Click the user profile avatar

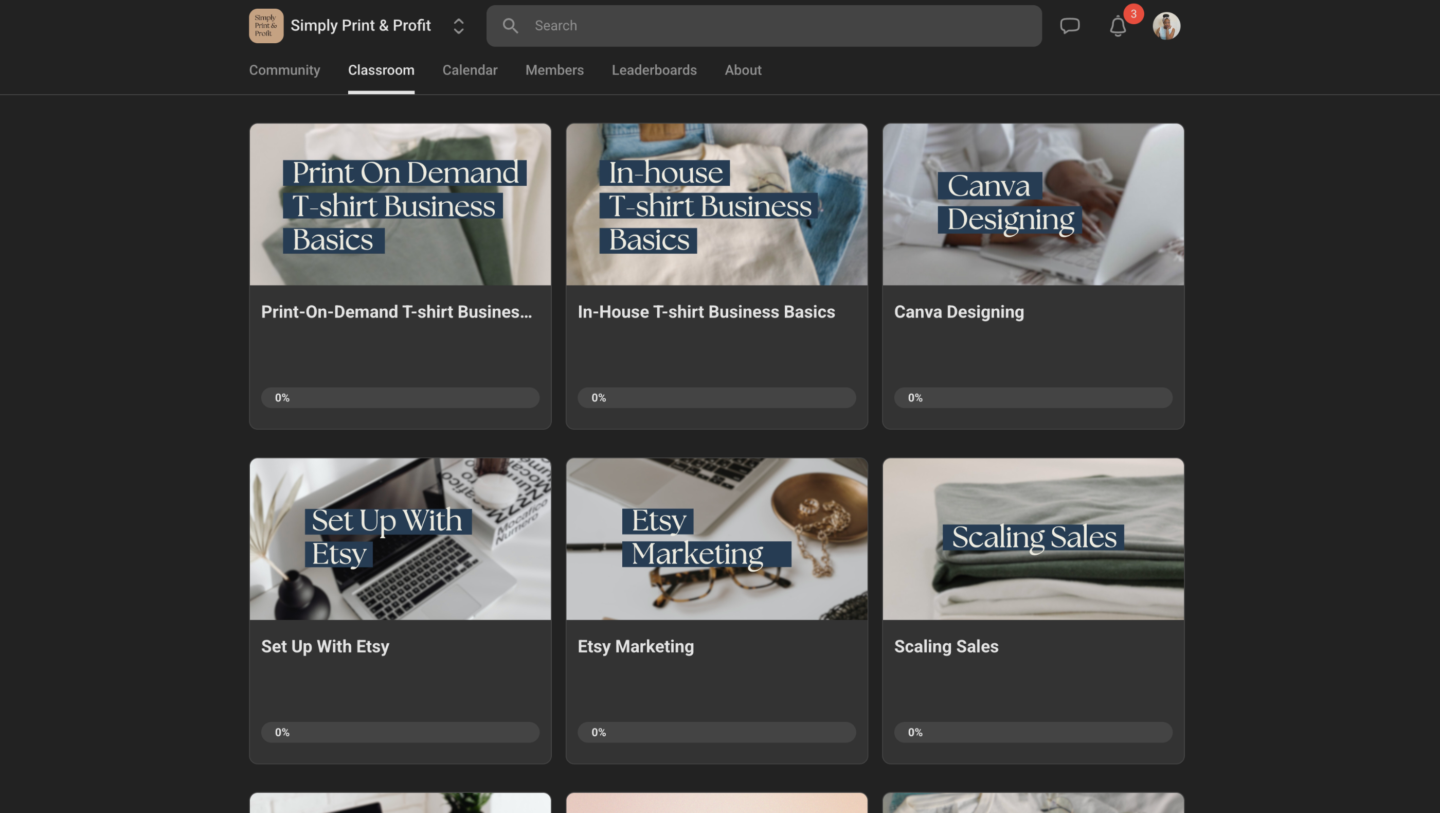[1166, 26]
